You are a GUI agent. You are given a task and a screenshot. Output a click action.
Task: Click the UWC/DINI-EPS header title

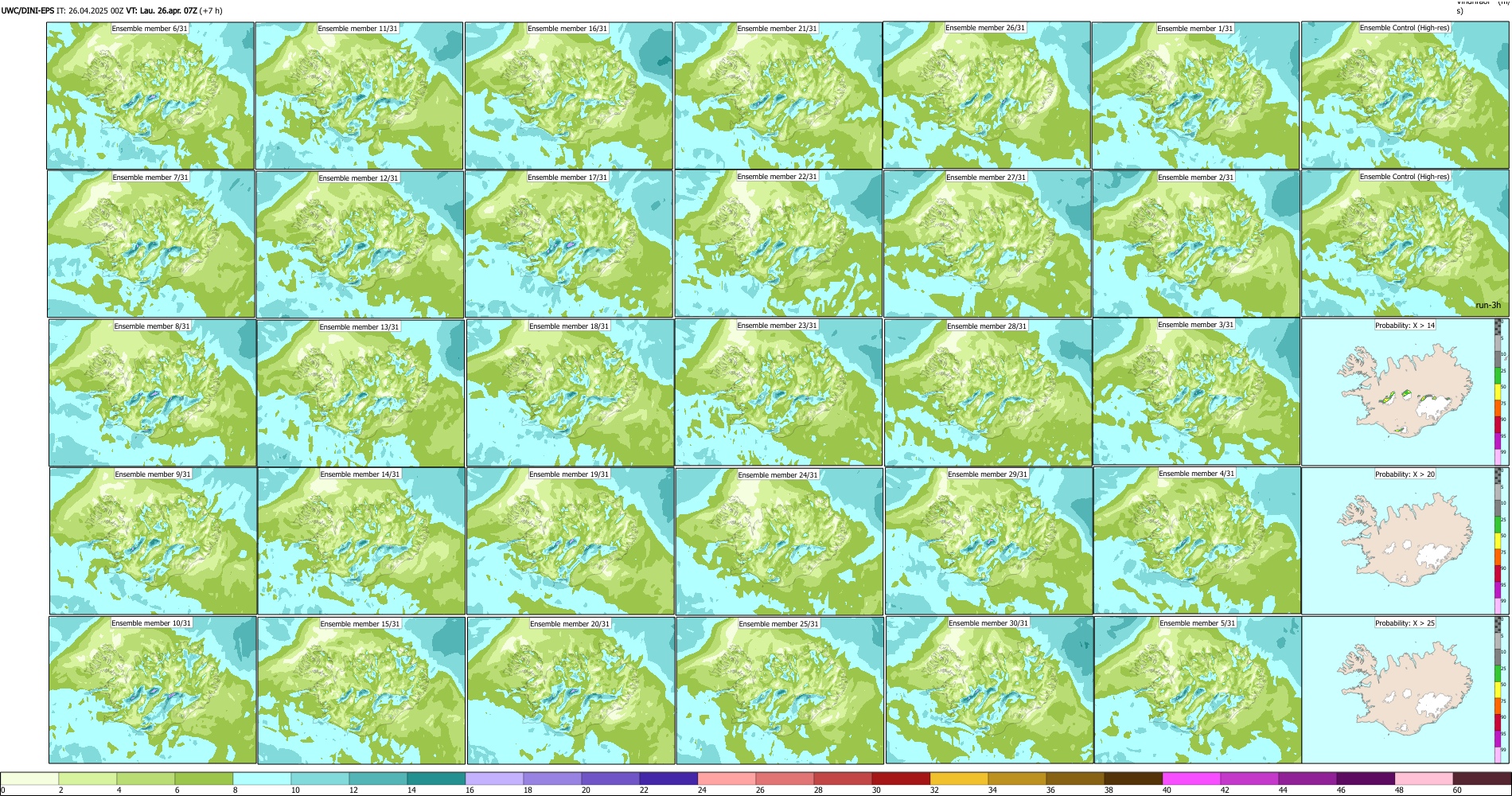[x=28, y=11]
